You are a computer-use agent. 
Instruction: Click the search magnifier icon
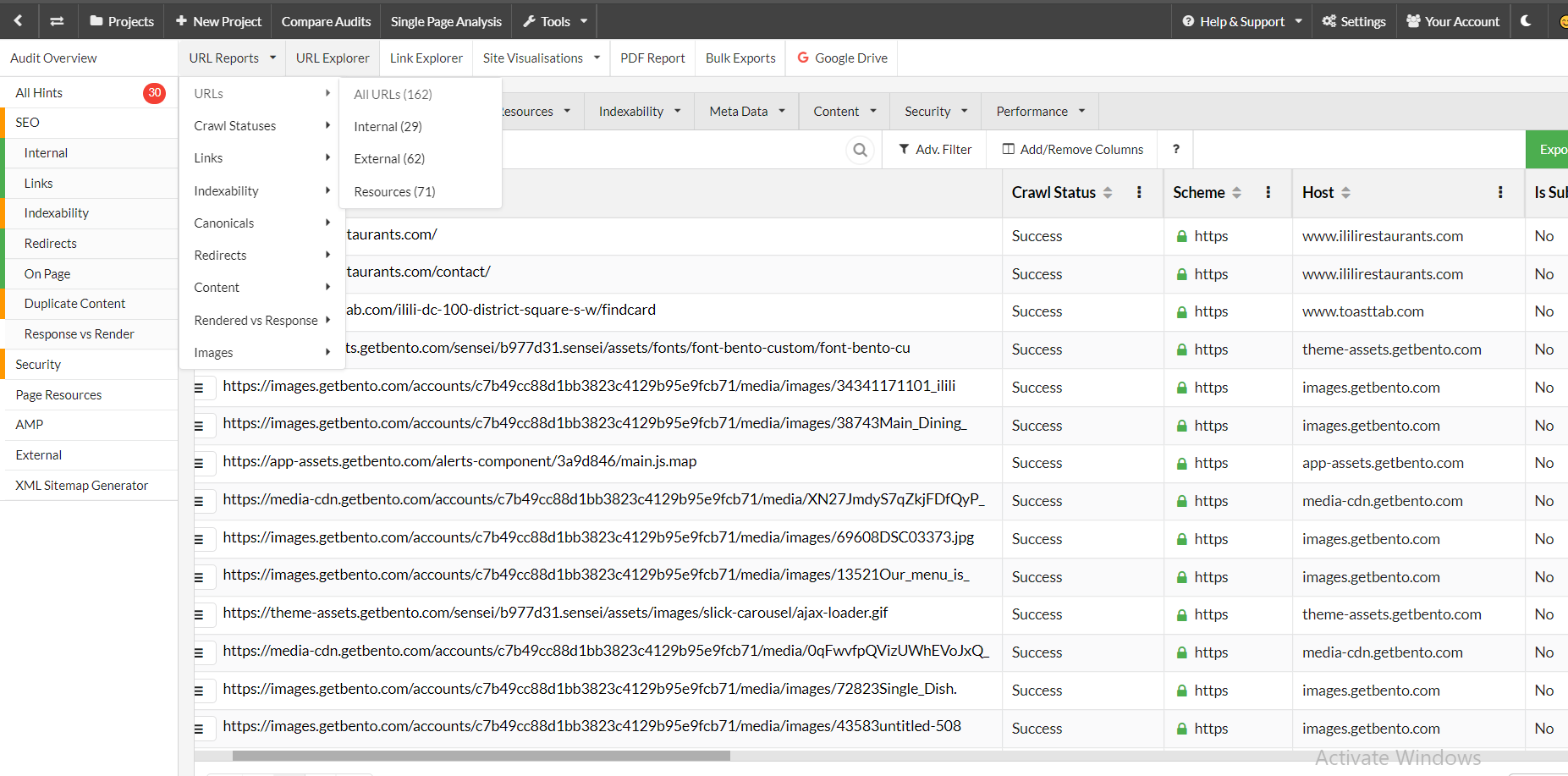[860, 150]
